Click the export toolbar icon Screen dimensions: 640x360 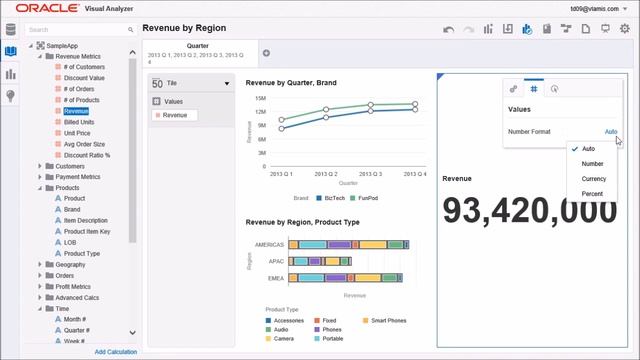(508, 29)
